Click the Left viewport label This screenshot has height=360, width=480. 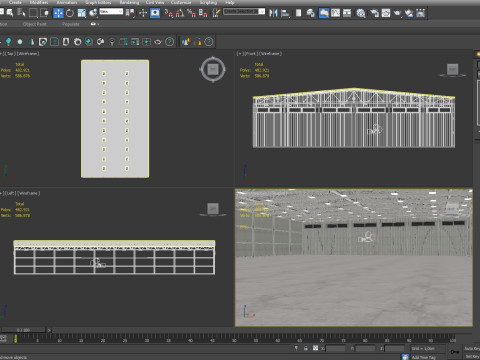point(10,193)
